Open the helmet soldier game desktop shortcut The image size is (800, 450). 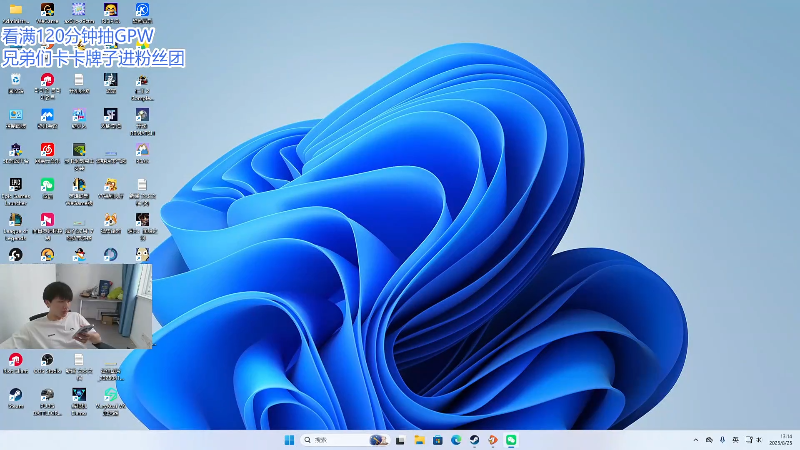47,394
